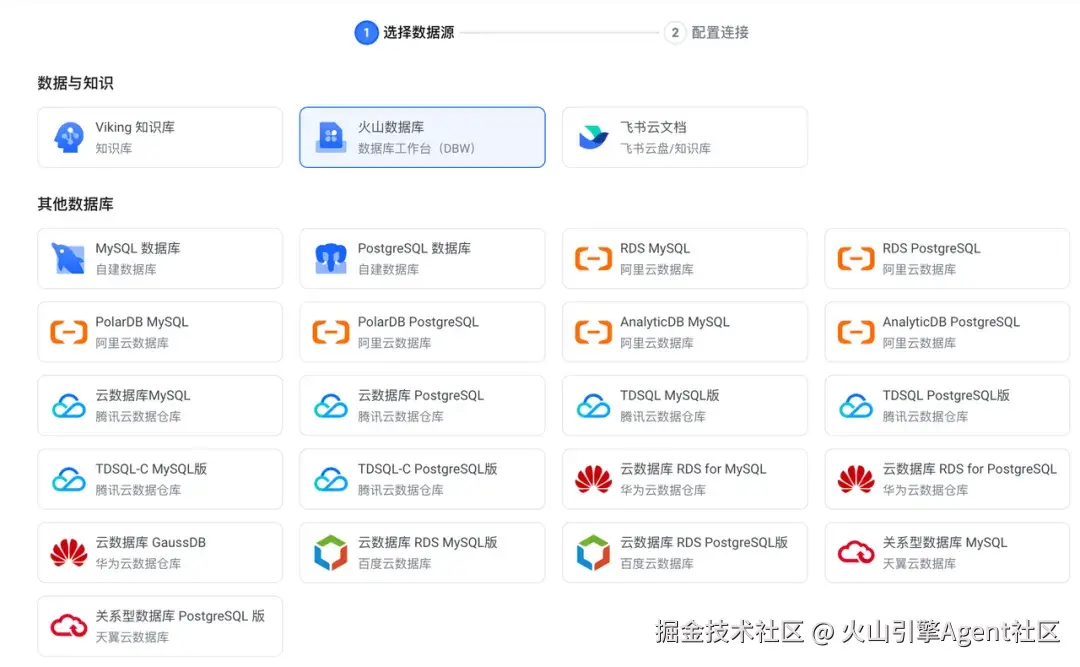Click the TDSQL MySQL版 cloud icon

point(593,406)
